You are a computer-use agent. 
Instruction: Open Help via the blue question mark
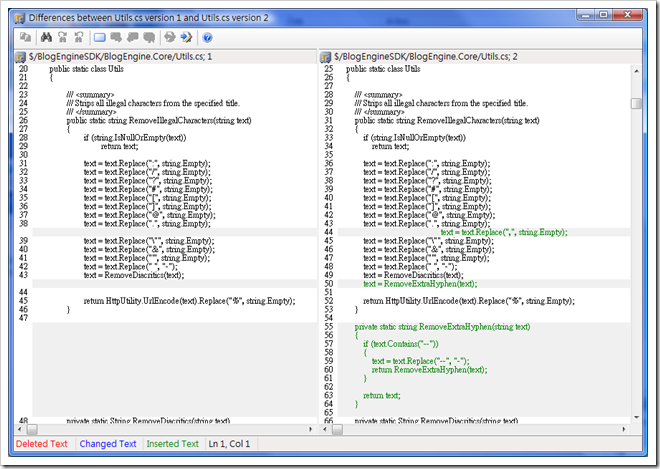coord(207,37)
